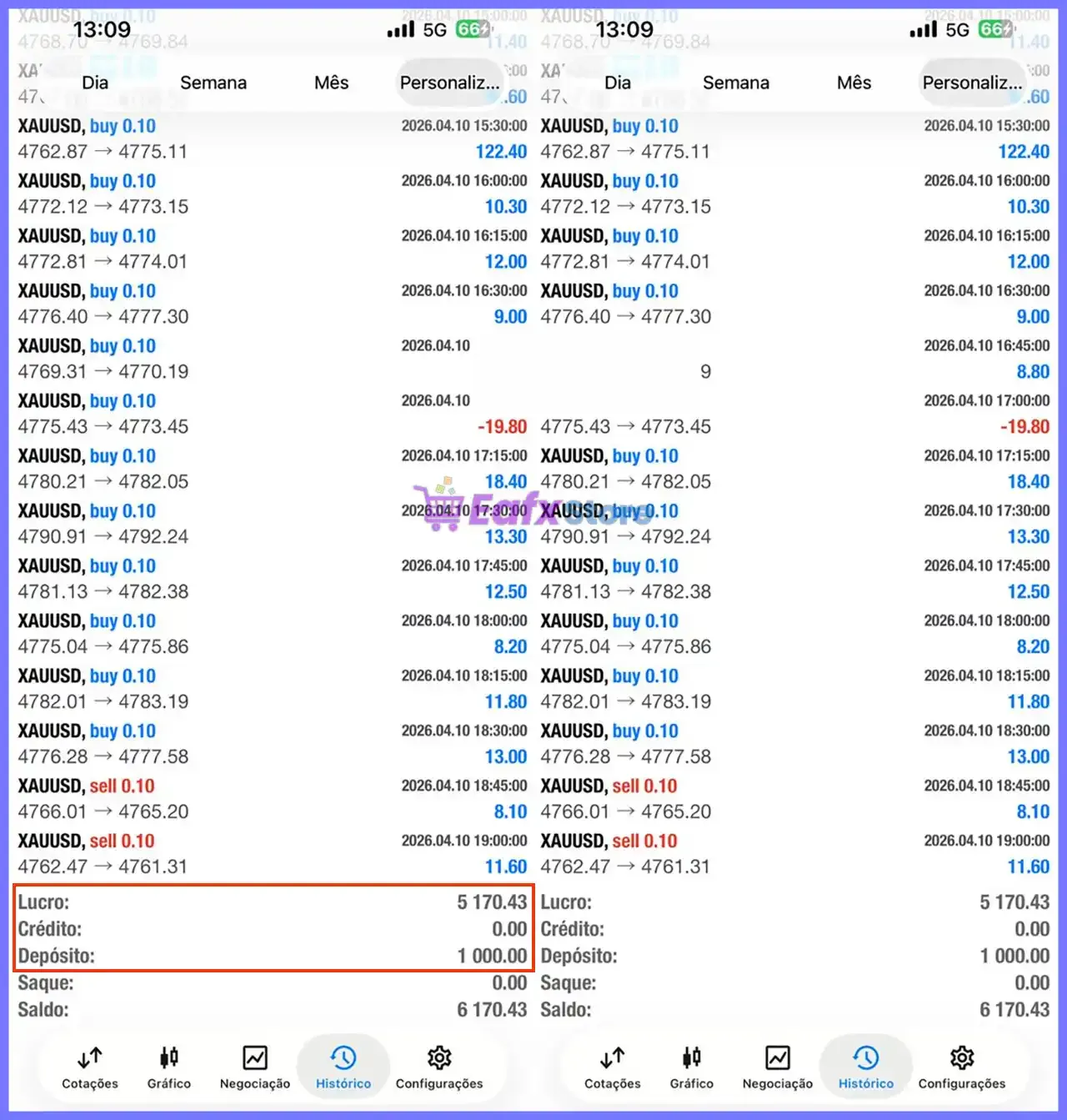Select Depósito value 1 000.00 on left screen
Image resolution: width=1067 pixels, height=1120 pixels.
tap(493, 956)
